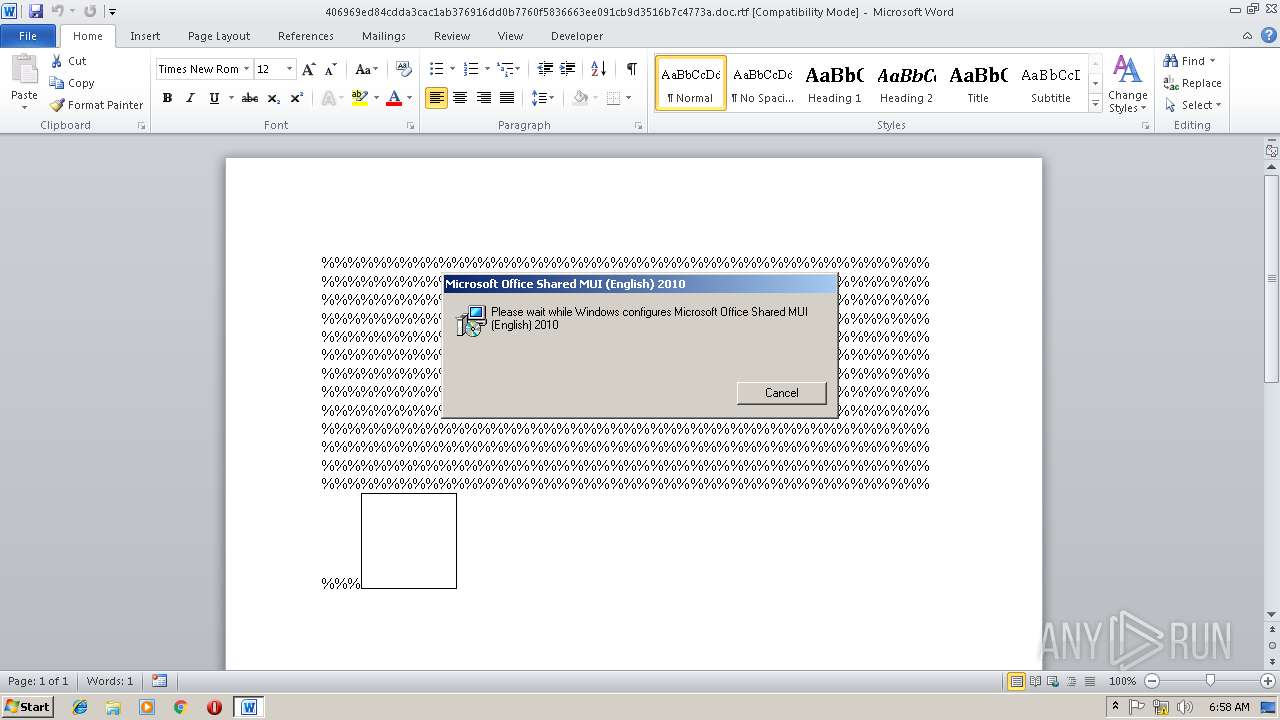This screenshot has width=1280, height=720.
Task: Toggle Align Text Left
Action: coord(436,98)
